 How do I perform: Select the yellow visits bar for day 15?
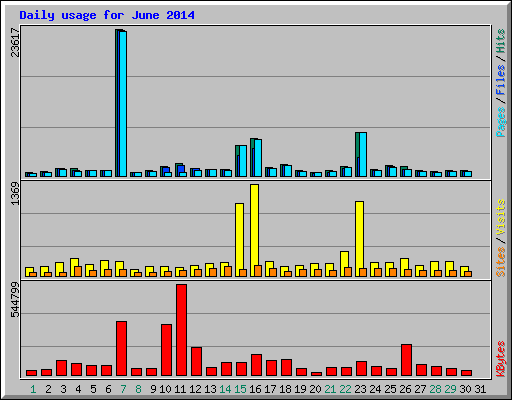[239, 240]
